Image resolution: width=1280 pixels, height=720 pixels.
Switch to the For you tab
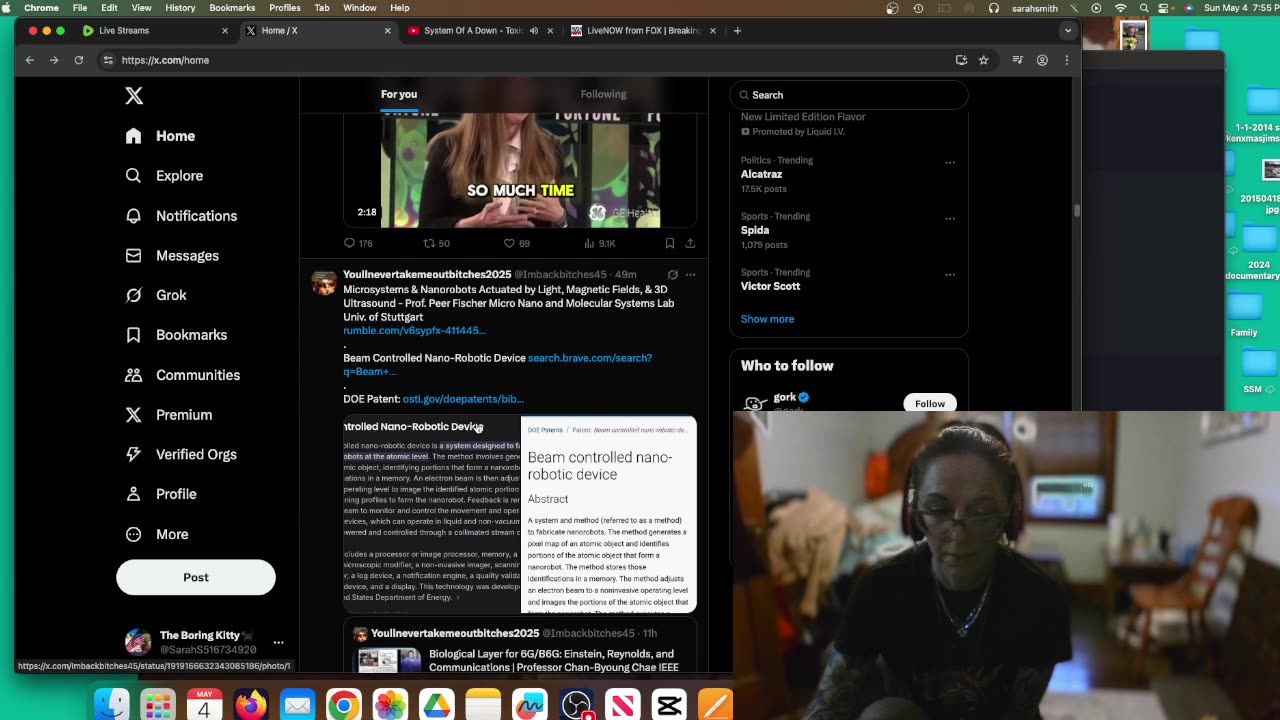click(399, 94)
